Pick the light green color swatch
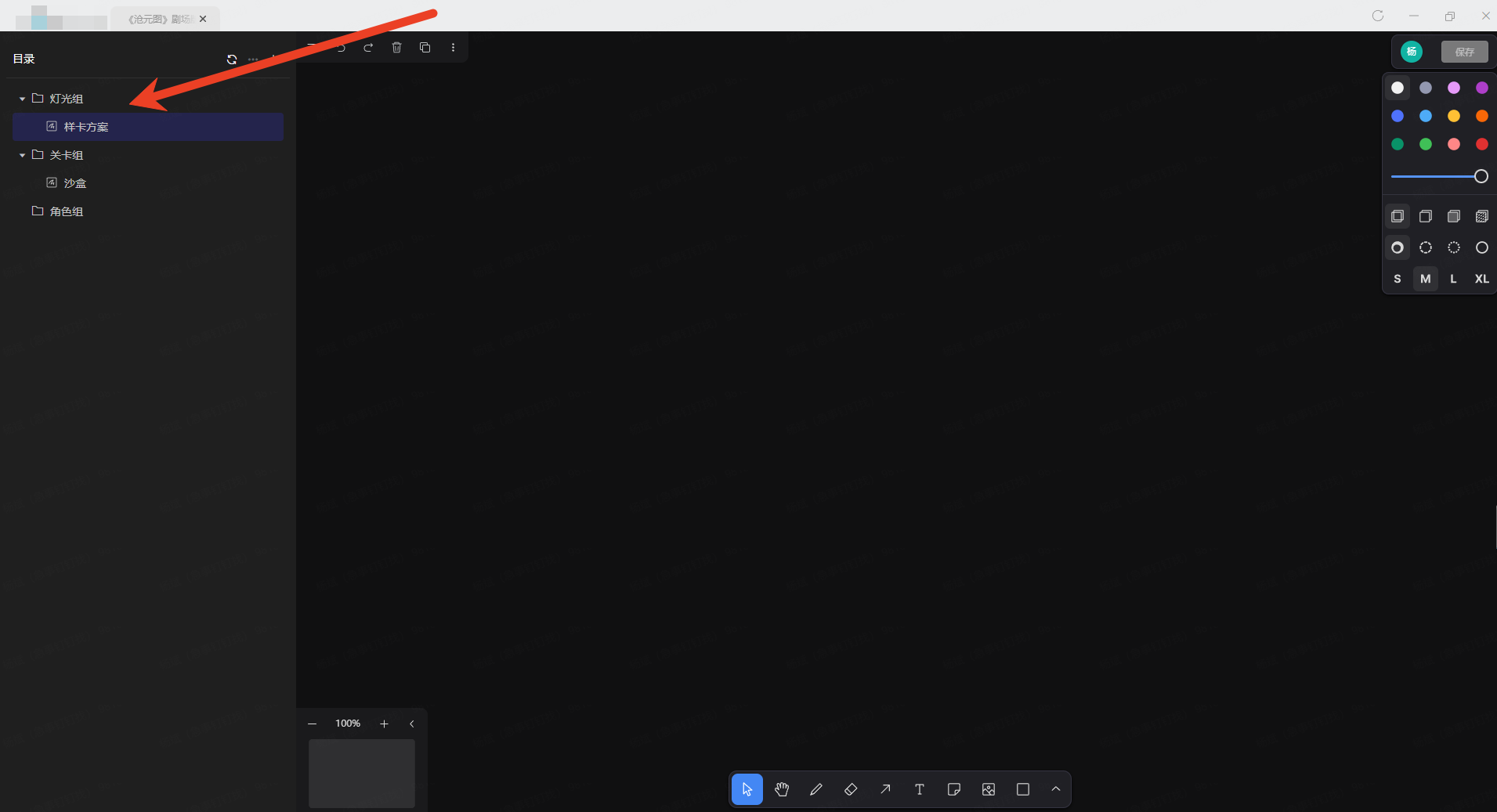The width and height of the screenshot is (1497, 812). click(1426, 144)
